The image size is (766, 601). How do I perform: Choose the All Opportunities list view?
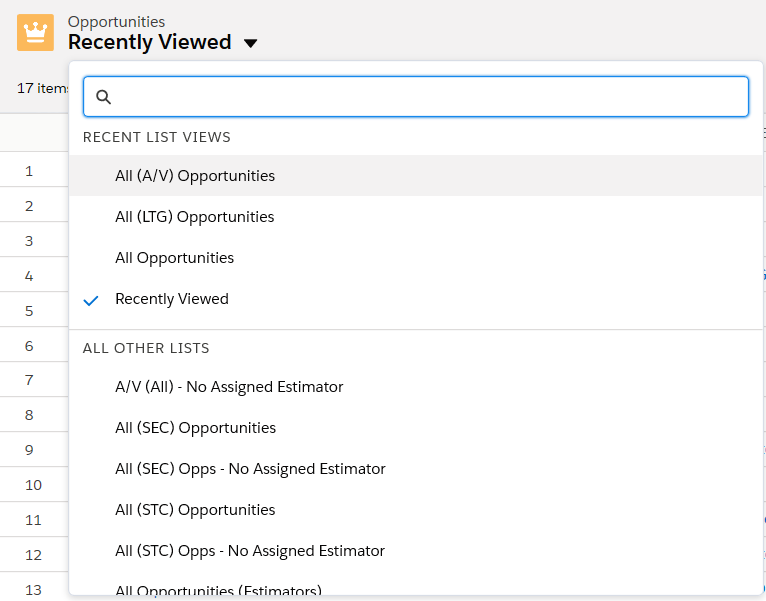[x=174, y=258]
